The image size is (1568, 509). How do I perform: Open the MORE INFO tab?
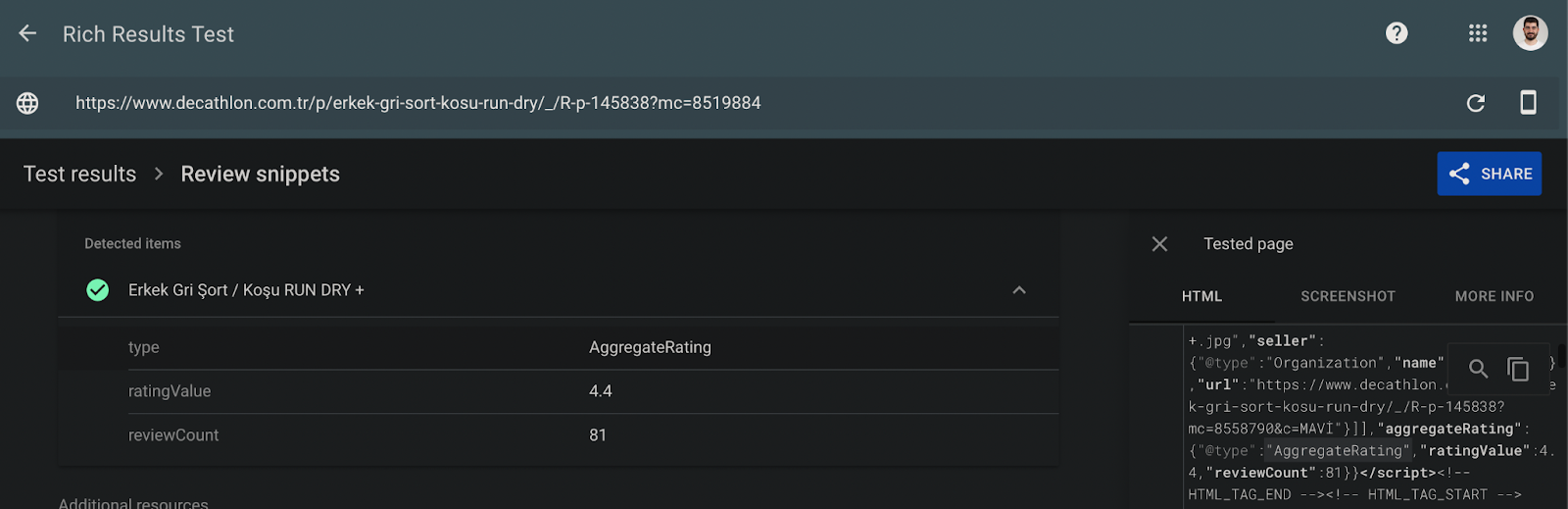[x=1494, y=296]
